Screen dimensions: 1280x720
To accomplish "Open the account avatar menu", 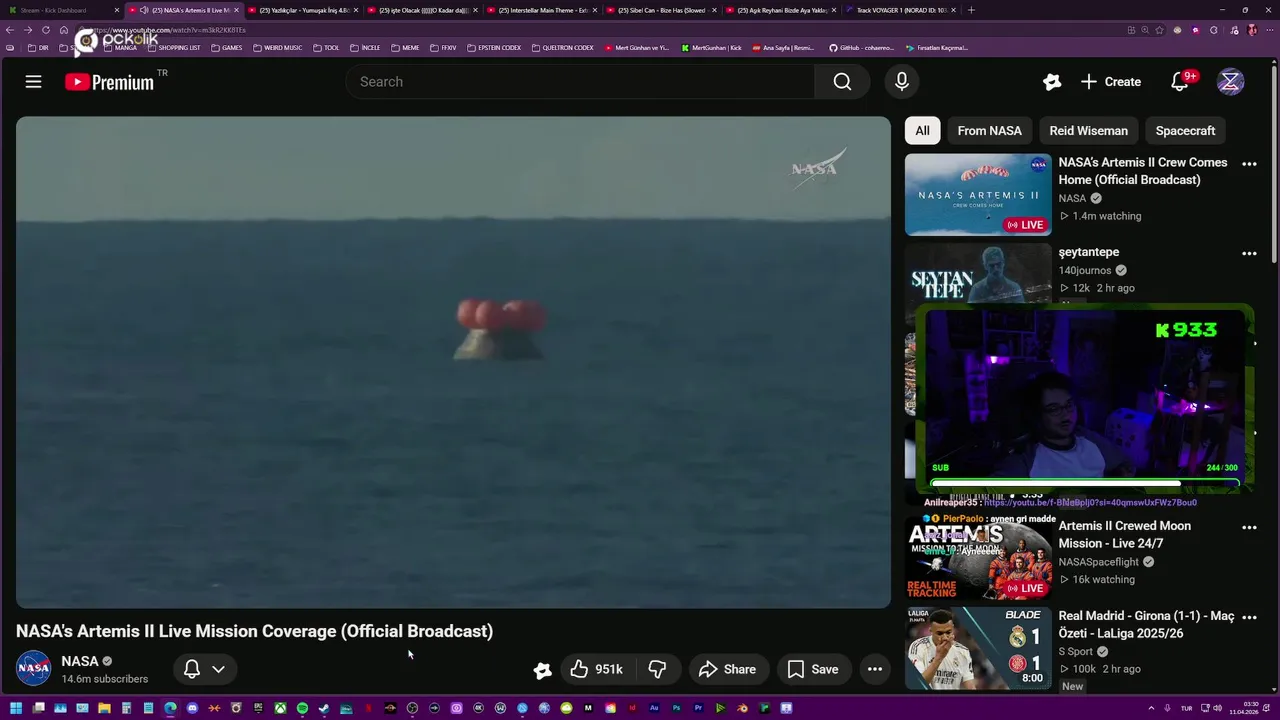I will pyautogui.click(x=1230, y=82).
